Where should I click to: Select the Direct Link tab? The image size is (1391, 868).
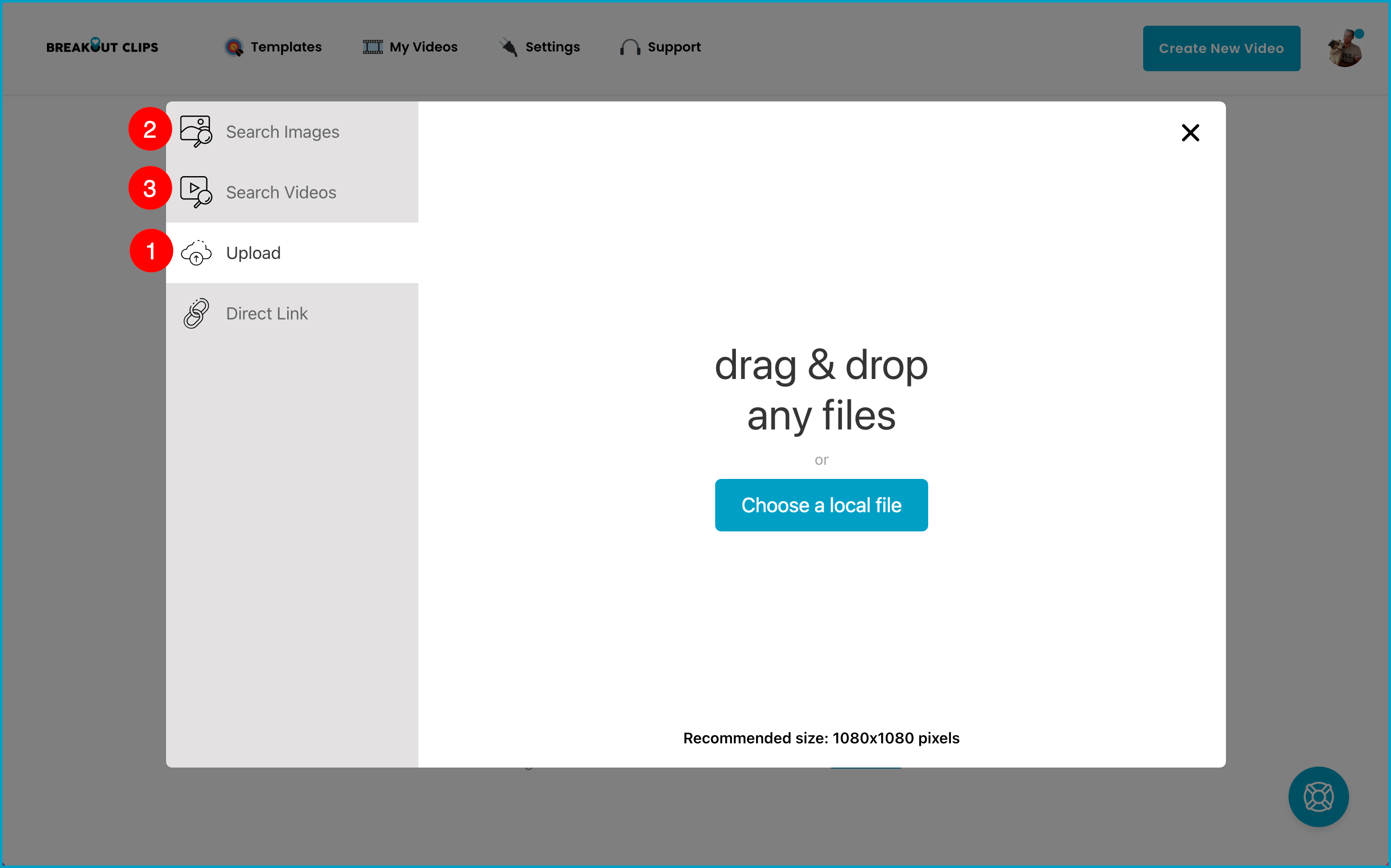click(x=267, y=313)
